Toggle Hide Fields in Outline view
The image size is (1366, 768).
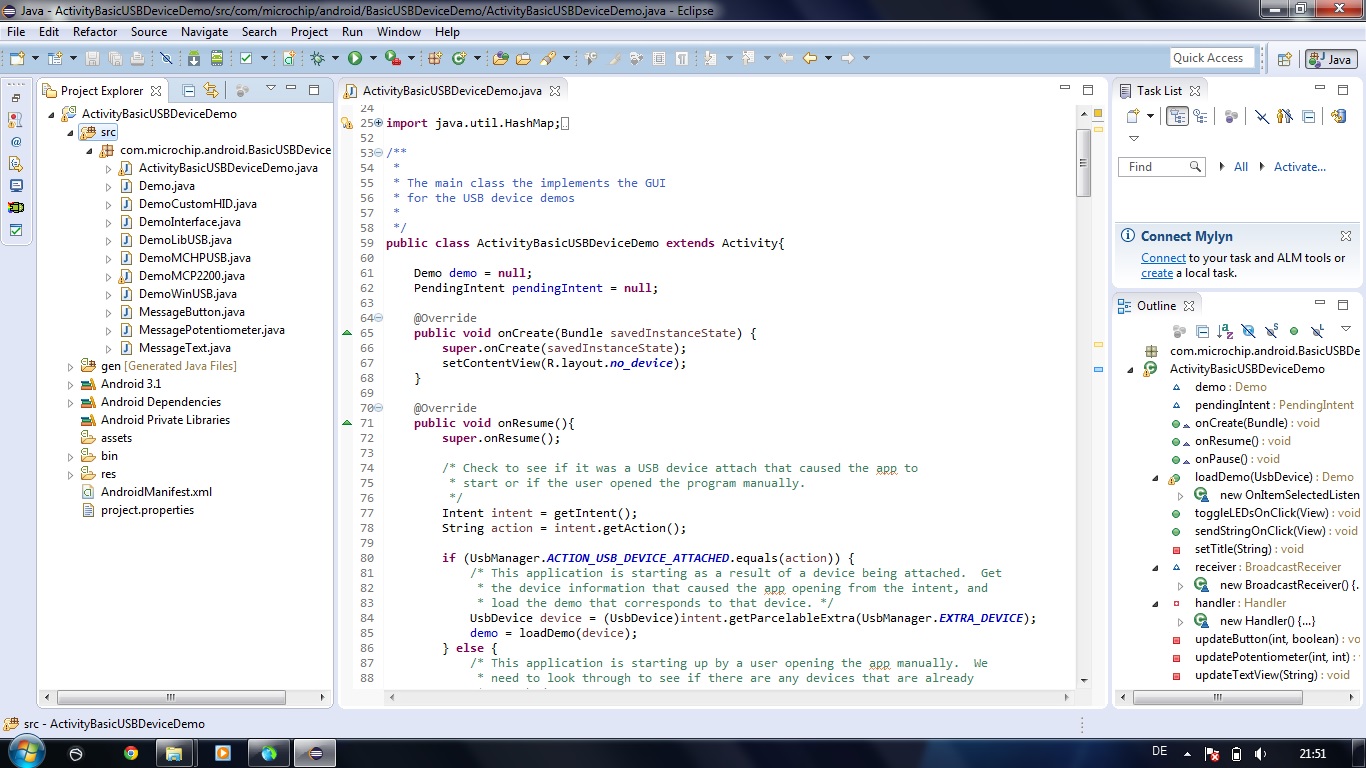(1249, 331)
